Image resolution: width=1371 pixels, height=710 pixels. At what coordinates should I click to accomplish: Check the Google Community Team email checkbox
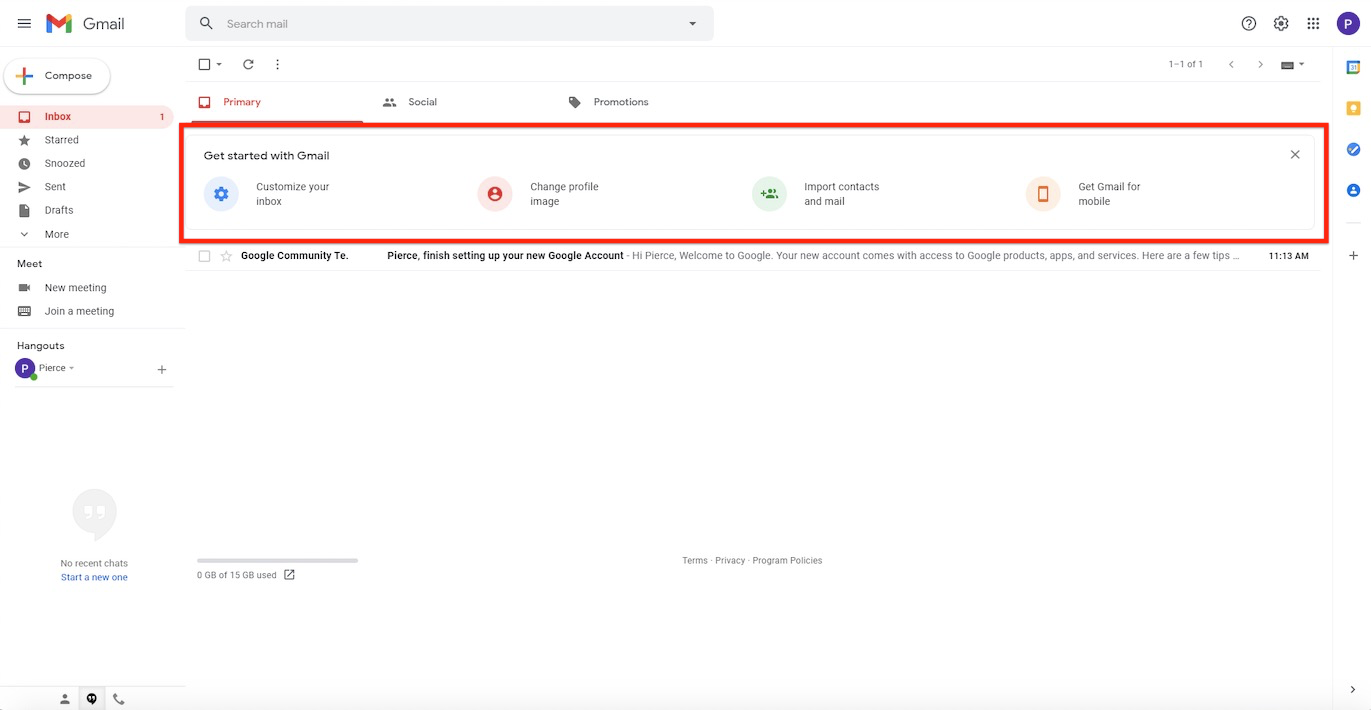[203, 255]
